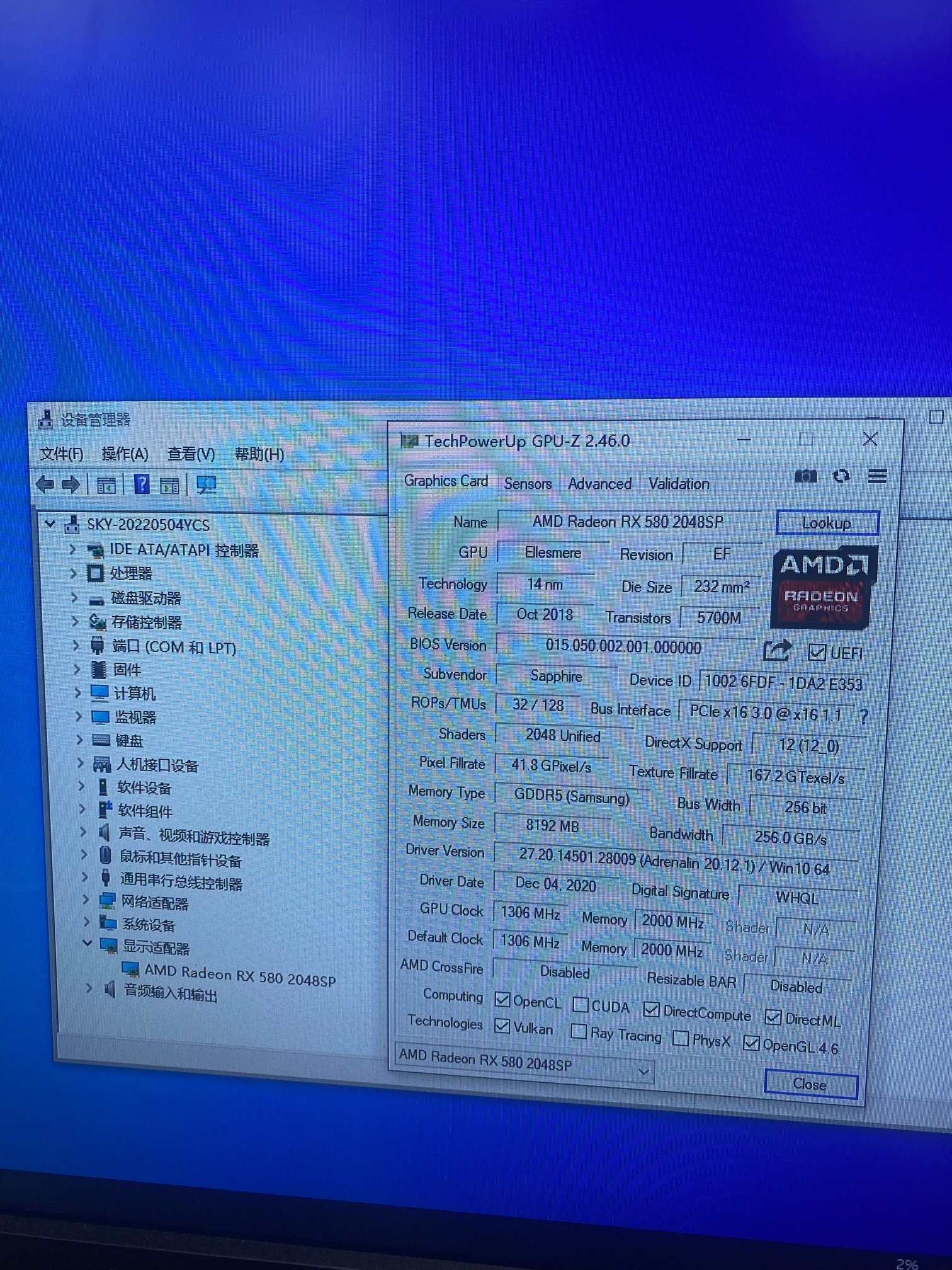Image resolution: width=952 pixels, height=1270 pixels.
Task: Click the 监视器 monitor icon
Action: (x=100, y=717)
